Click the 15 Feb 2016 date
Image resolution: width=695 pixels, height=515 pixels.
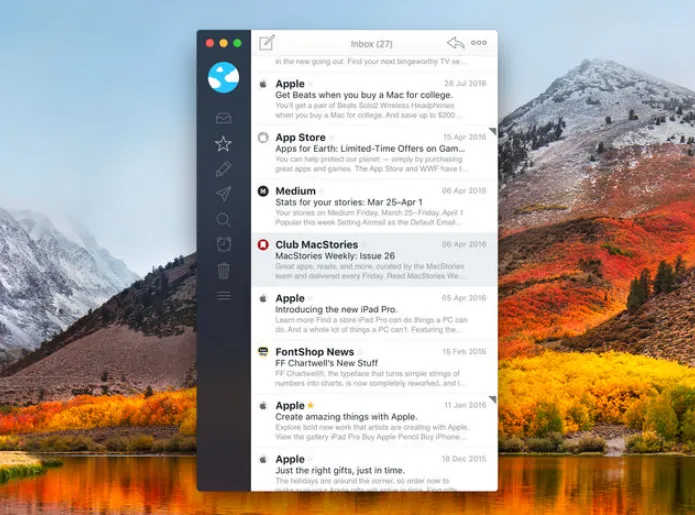click(x=464, y=351)
